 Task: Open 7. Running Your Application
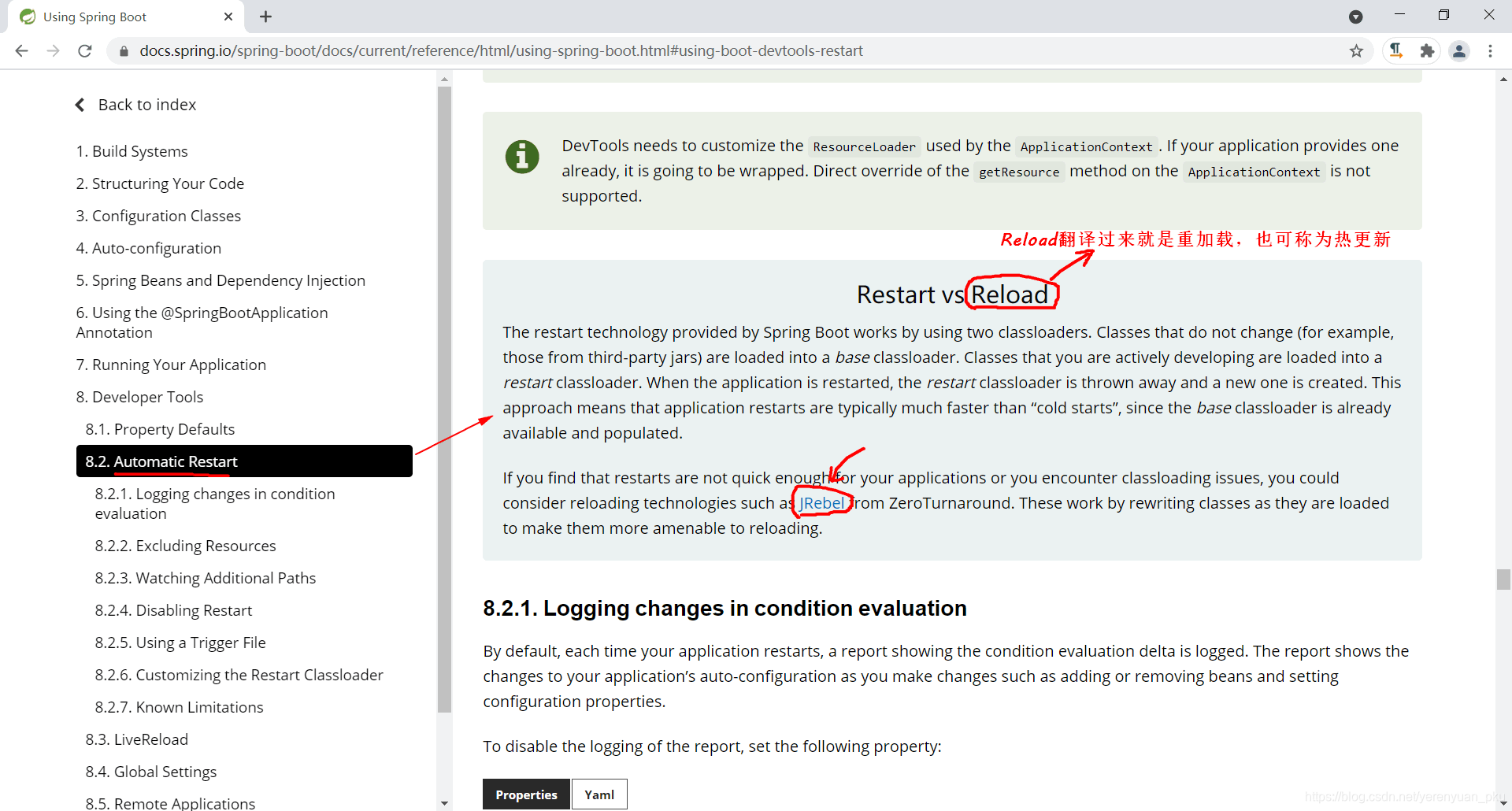[171, 365]
